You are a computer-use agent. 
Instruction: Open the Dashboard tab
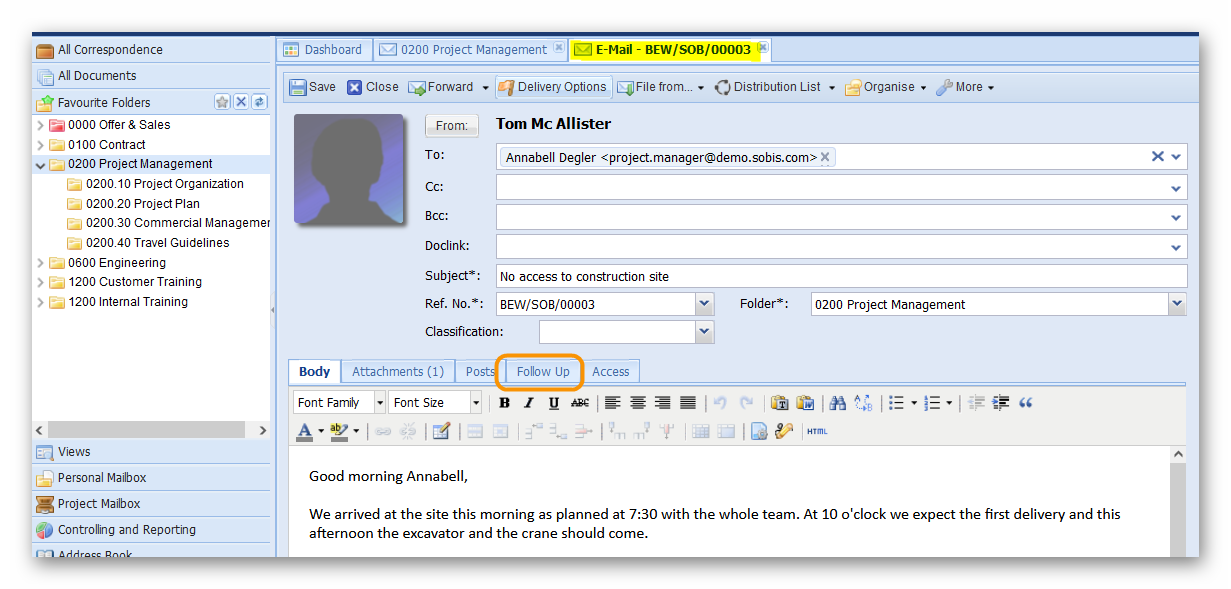(323, 49)
